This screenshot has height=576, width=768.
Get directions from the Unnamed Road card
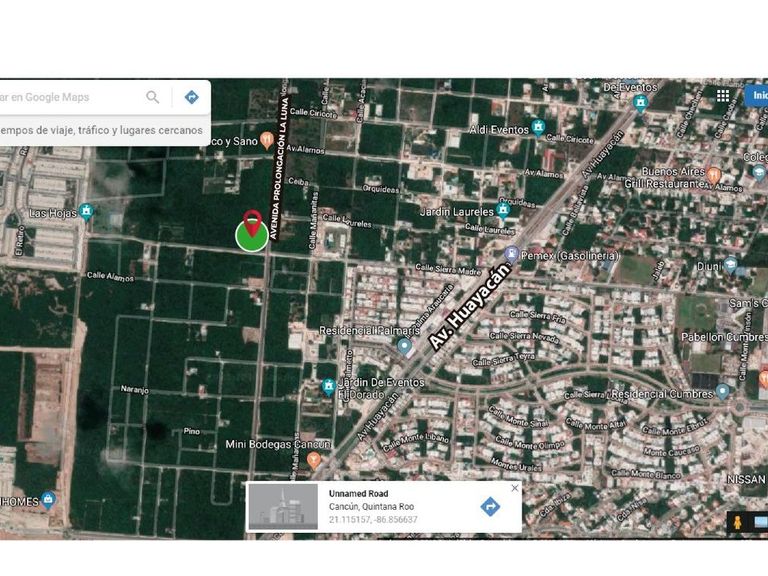(490, 506)
